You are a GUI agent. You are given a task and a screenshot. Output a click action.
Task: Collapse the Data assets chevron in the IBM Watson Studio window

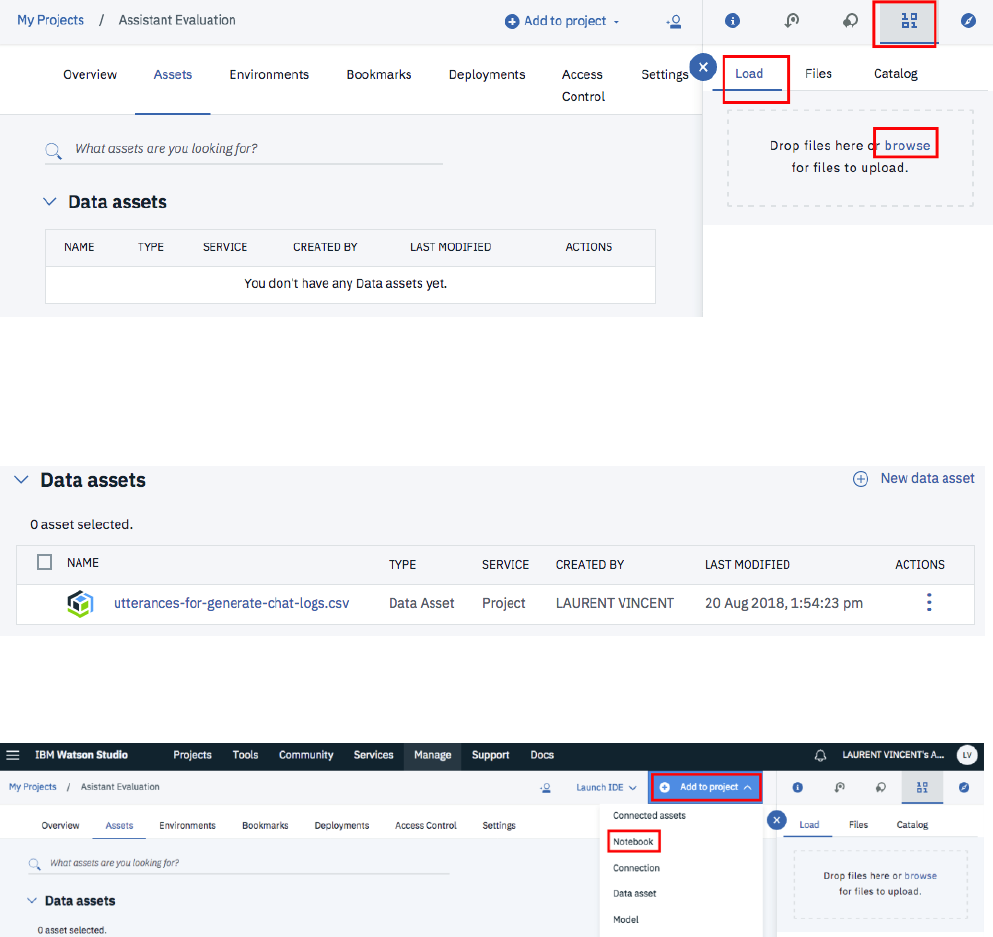32,900
